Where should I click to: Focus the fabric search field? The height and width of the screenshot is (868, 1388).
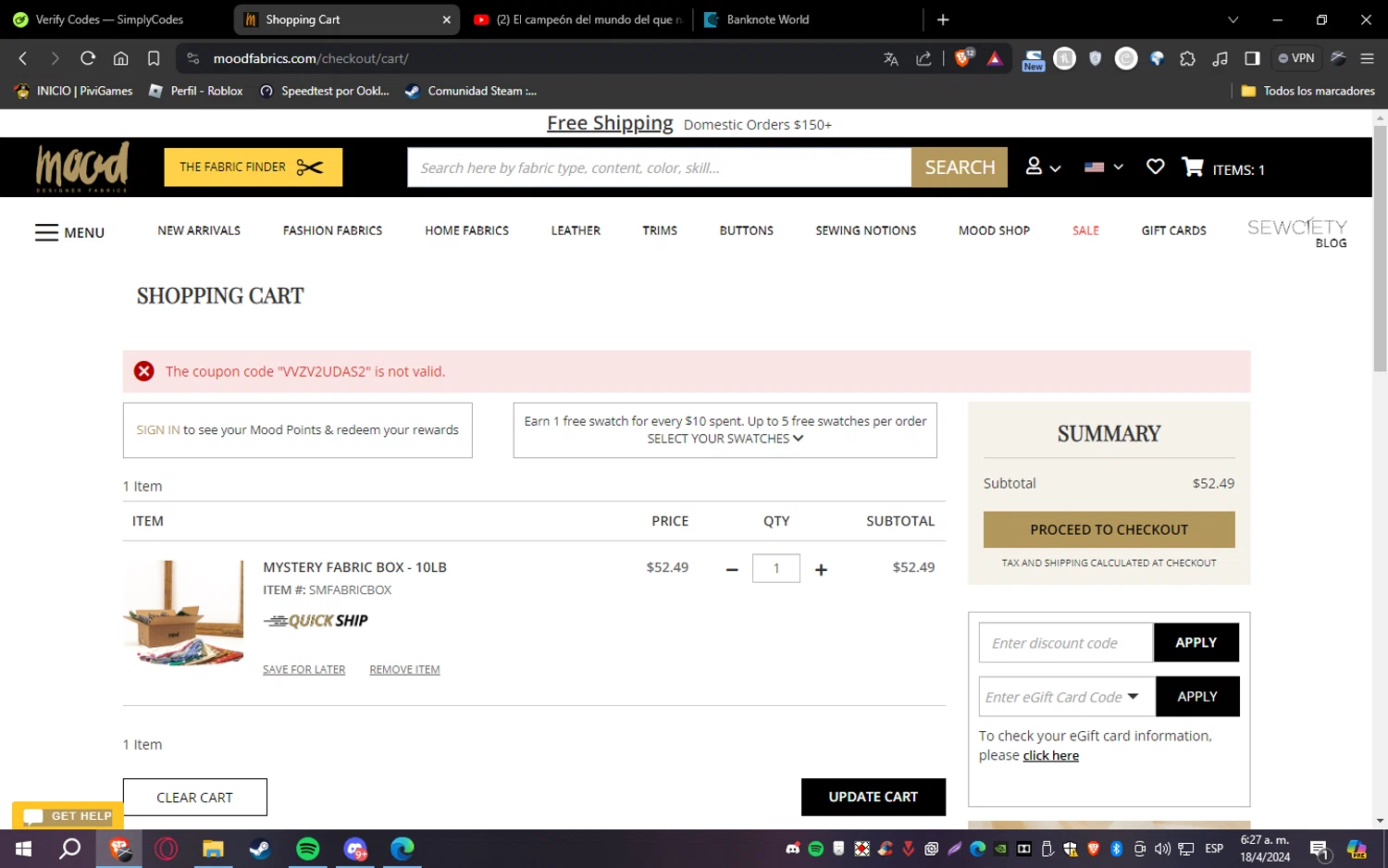[659, 167]
